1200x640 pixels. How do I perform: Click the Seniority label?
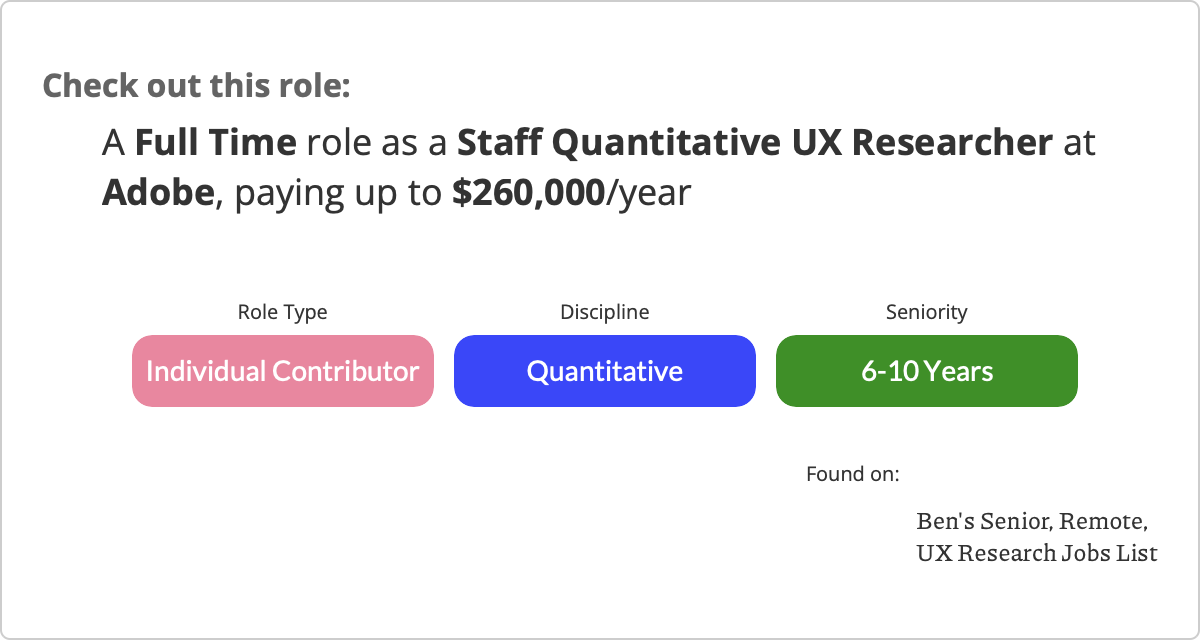[927, 312]
